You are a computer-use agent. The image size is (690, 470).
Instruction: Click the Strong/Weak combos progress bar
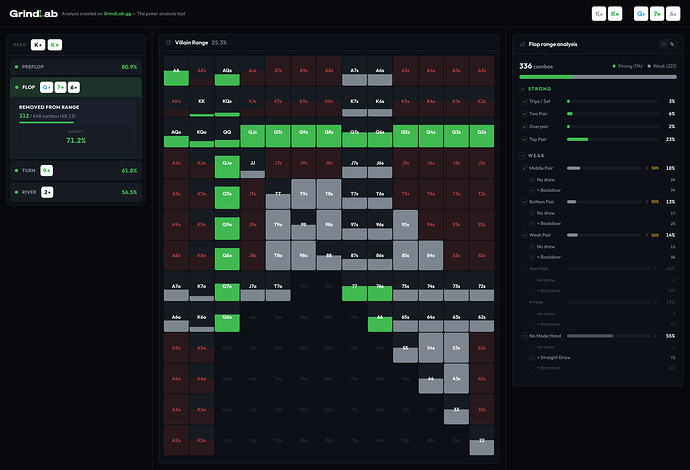596,76
